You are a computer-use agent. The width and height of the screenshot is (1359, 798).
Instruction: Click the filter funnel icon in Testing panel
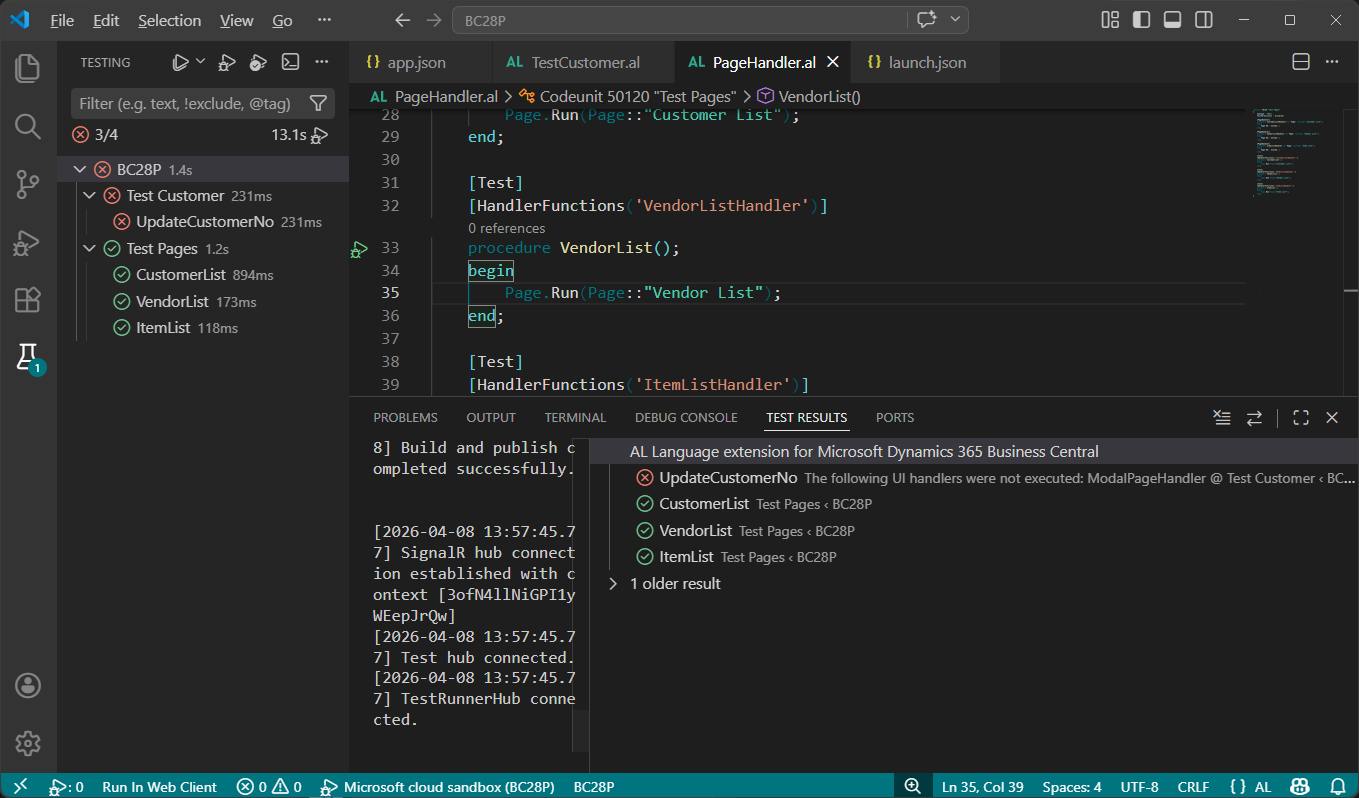pos(318,103)
